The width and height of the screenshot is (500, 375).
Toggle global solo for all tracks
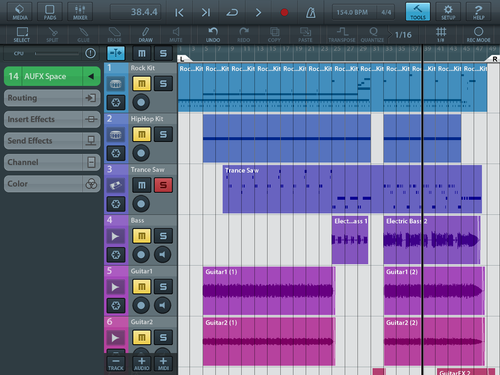[x=163, y=53]
